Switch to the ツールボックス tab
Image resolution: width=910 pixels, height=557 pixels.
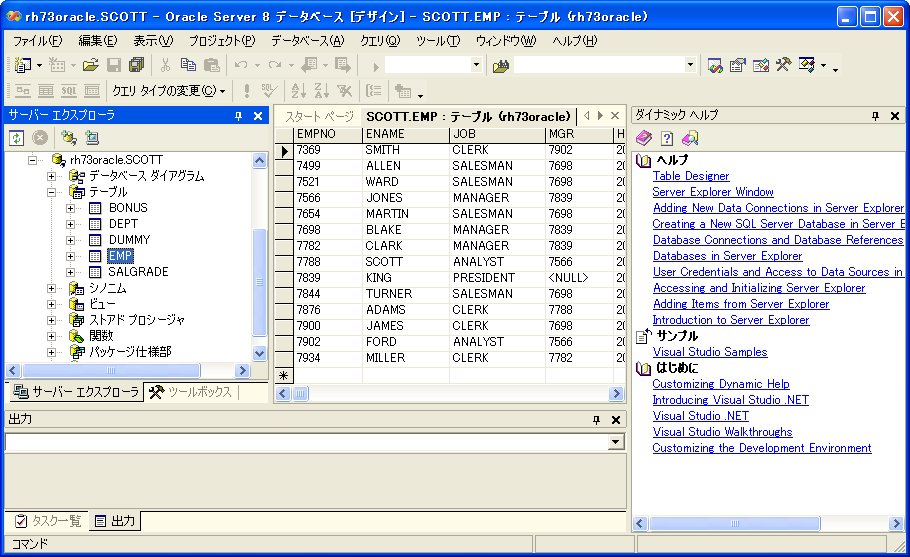coord(193,392)
